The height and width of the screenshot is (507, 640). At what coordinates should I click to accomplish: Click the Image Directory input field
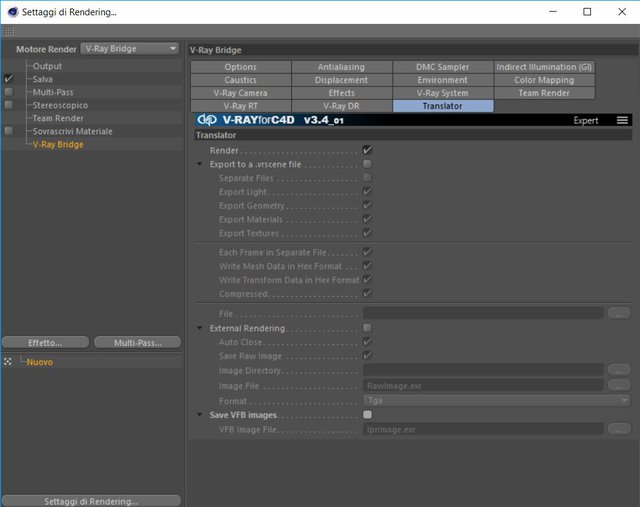483,370
